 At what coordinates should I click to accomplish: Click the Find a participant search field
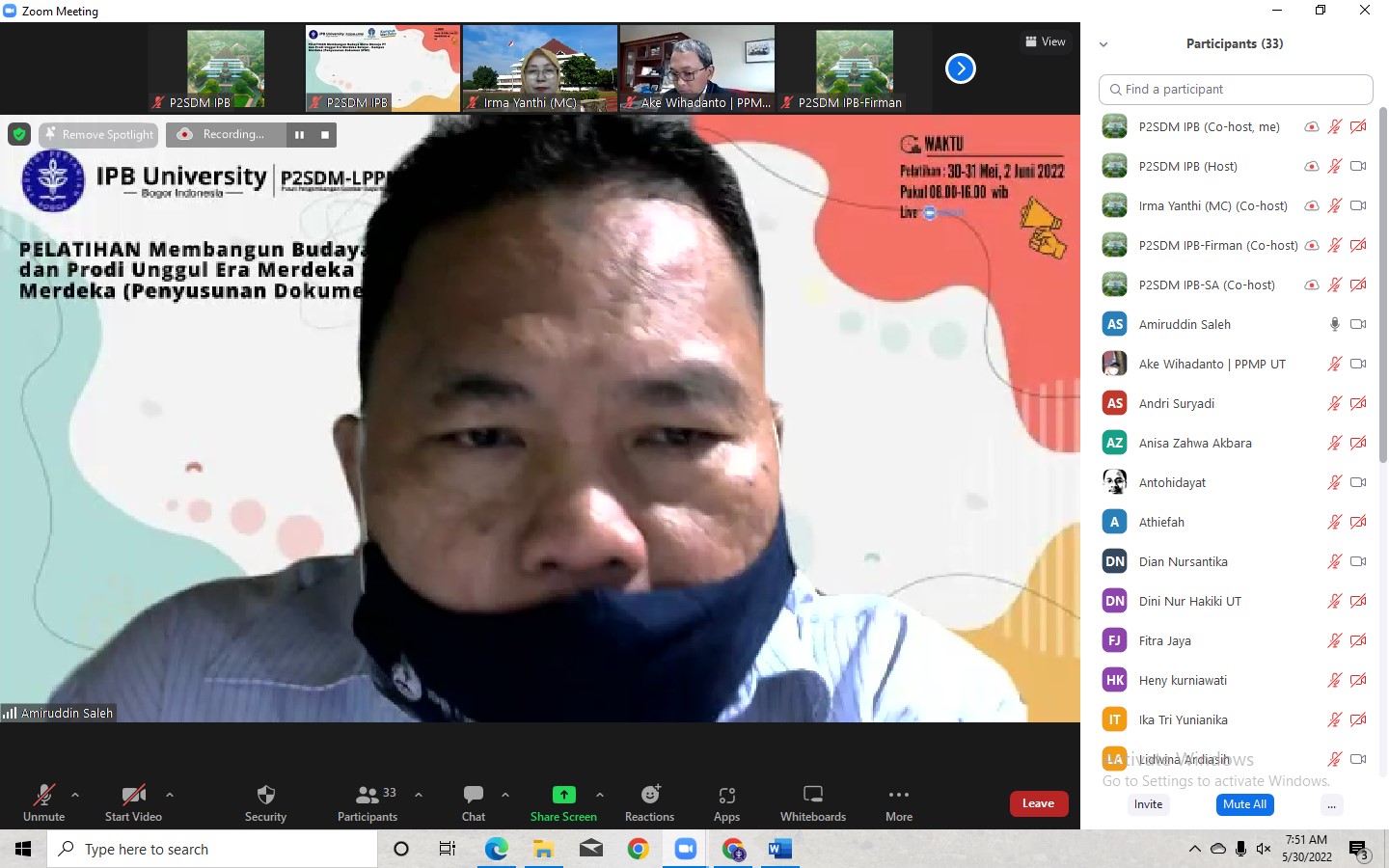[1236, 90]
